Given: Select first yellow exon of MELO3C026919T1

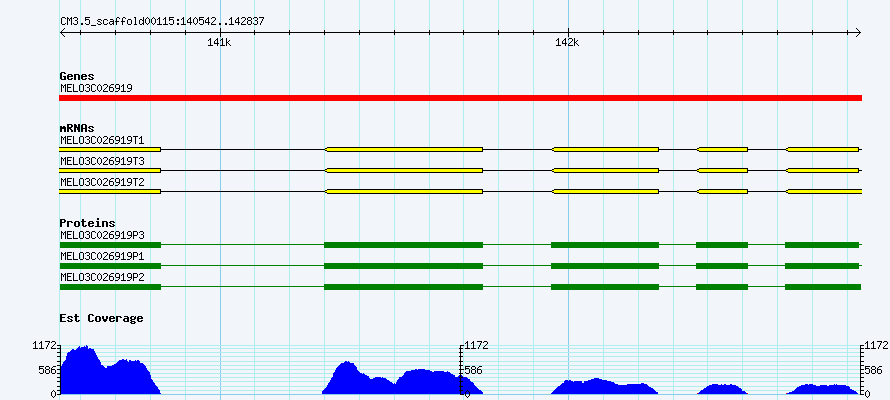Looking at the screenshot, I should tap(110, 149).
